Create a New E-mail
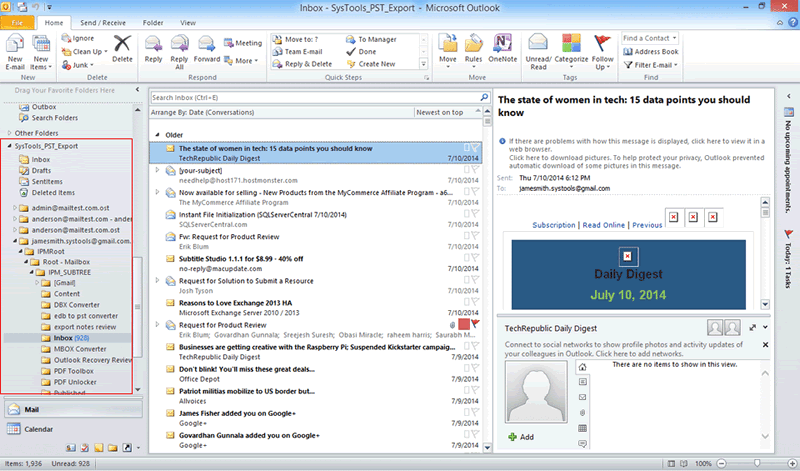The height and width of the screenshot is (471, 800). point(15,52)
